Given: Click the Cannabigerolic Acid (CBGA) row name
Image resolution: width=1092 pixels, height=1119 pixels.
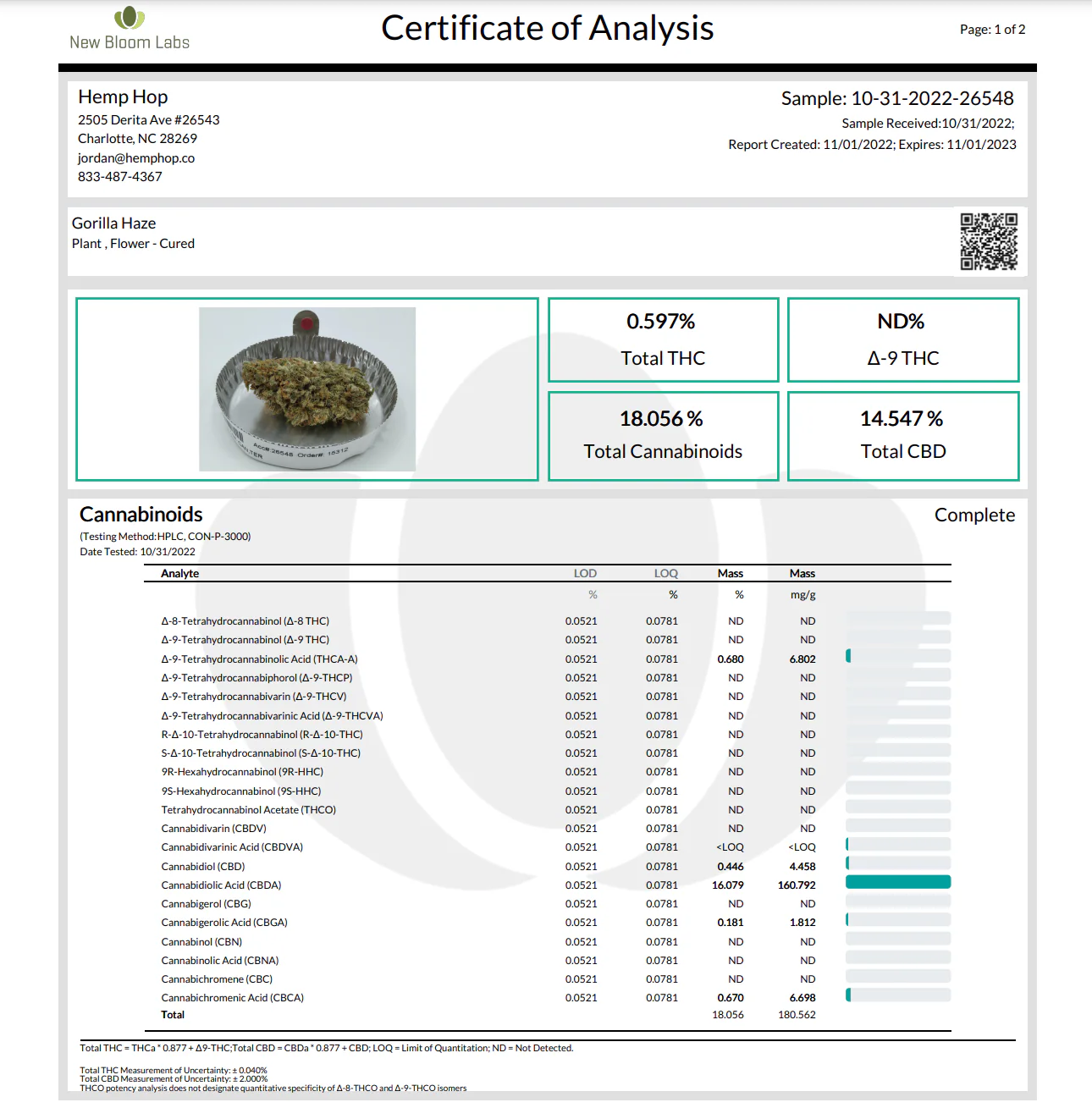Looking at the screenshot, I should [224, 923].
